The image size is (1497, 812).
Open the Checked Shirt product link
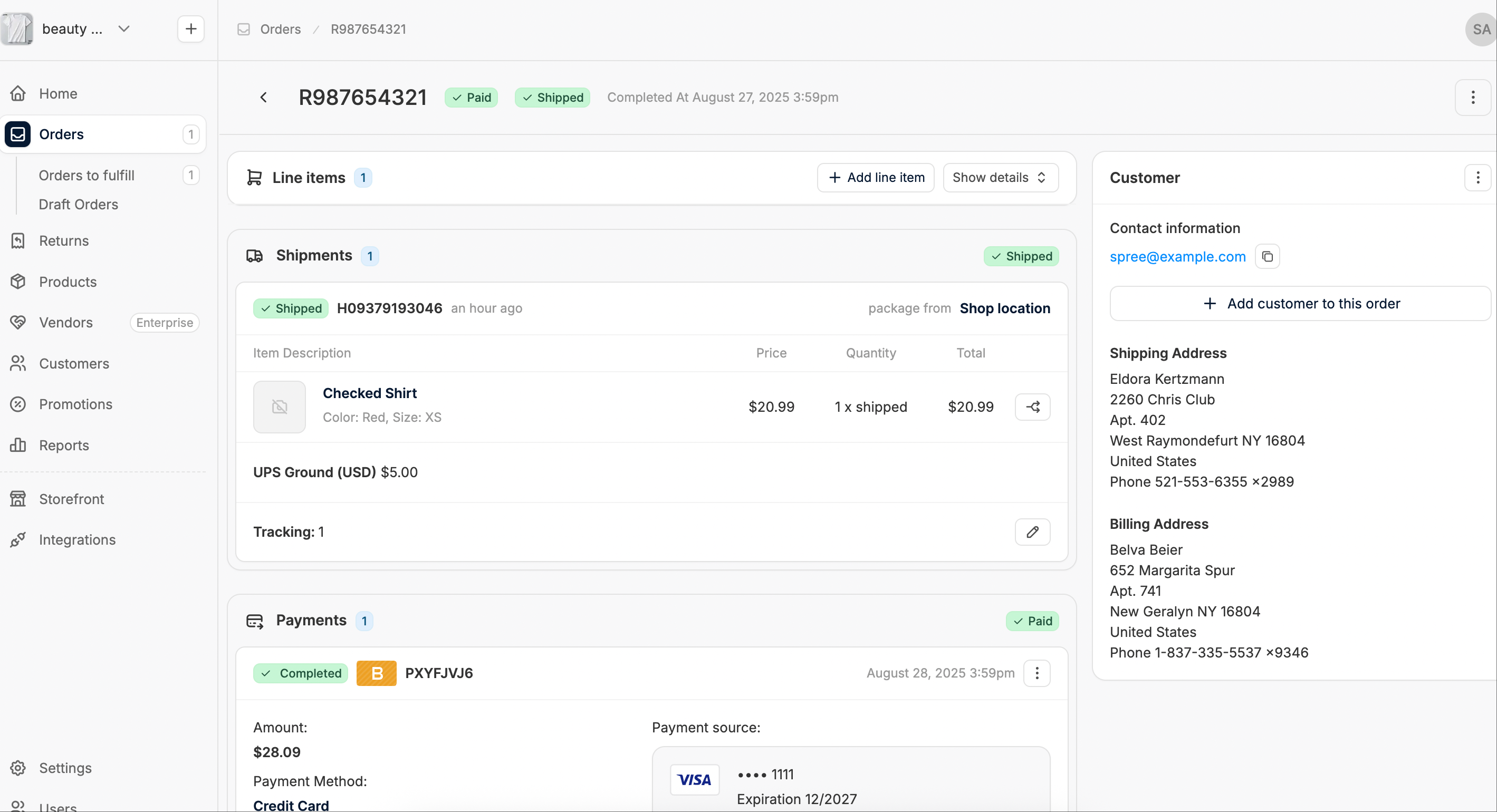pos(370,393)
